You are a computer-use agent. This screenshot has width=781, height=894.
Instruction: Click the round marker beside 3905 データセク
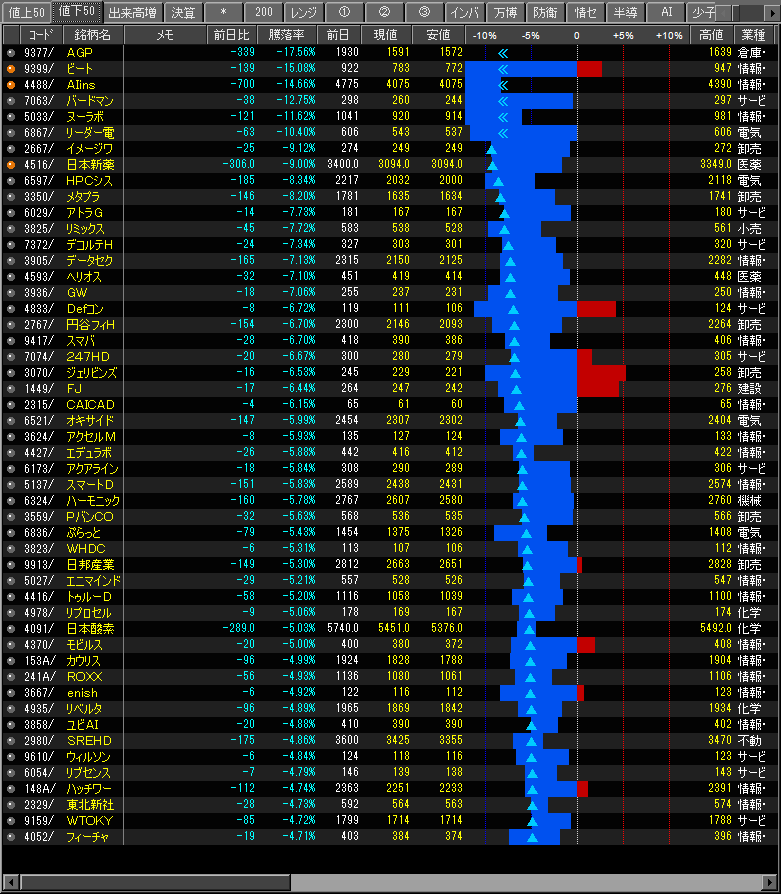point(11,261)
